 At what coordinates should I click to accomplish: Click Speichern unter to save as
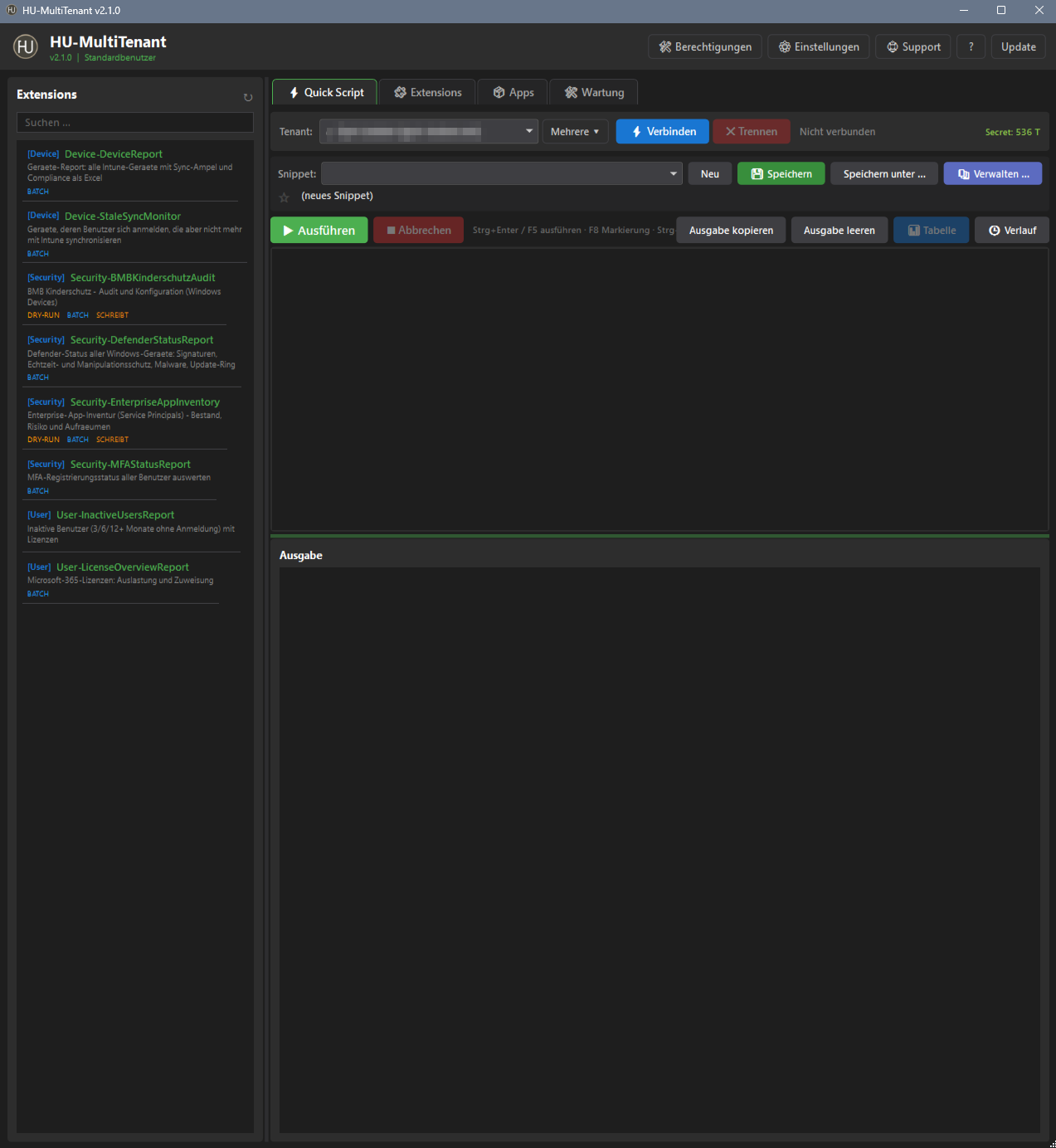(x=884, y=173)
